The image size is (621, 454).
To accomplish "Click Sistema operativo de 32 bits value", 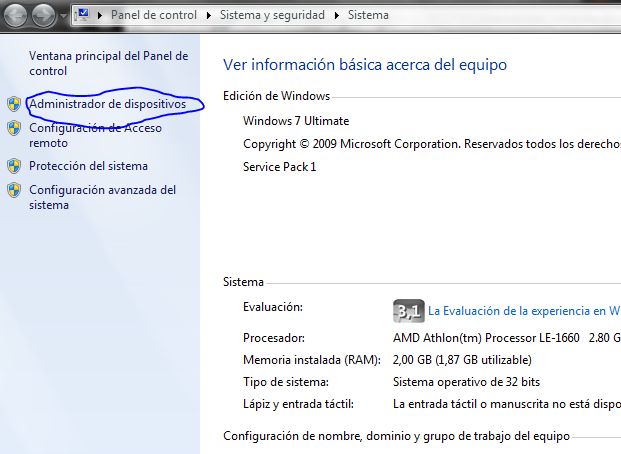I will (466, 382).
